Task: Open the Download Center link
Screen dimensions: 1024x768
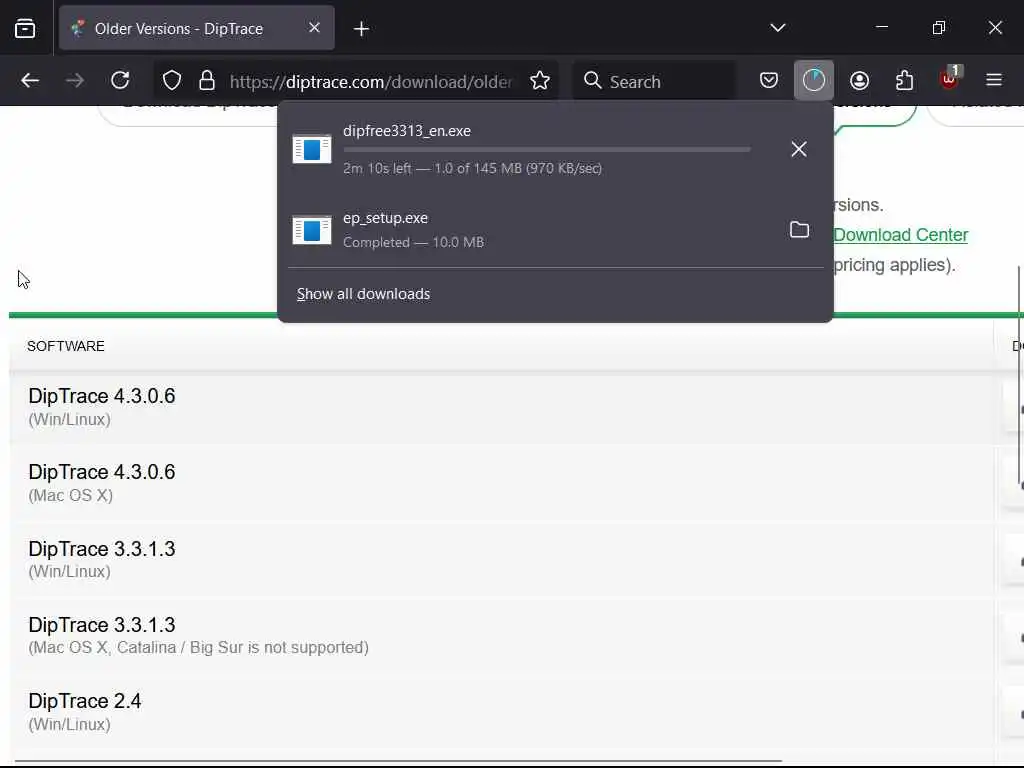Action: (901, 234)
